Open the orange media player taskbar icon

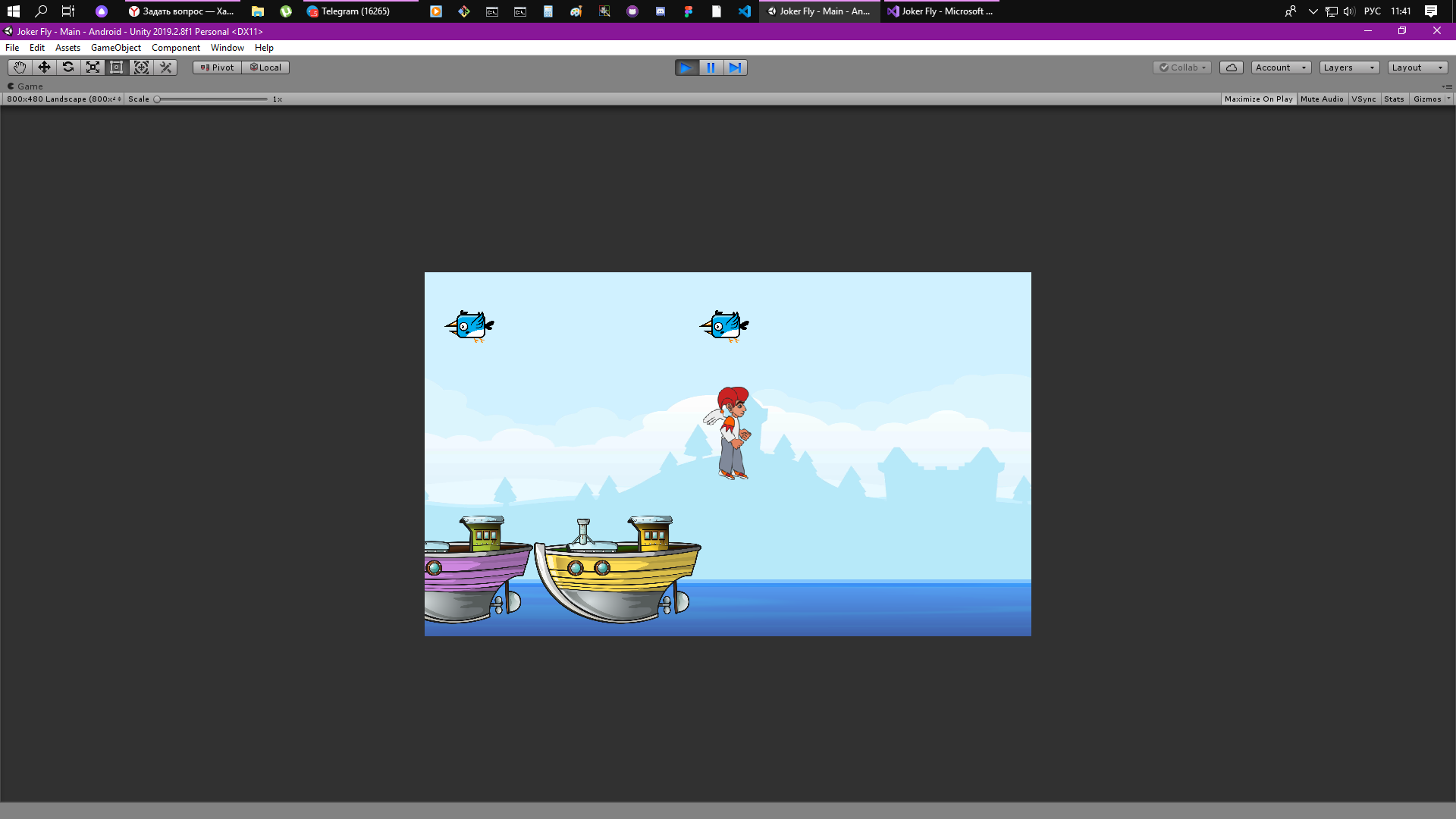[436, 11]
